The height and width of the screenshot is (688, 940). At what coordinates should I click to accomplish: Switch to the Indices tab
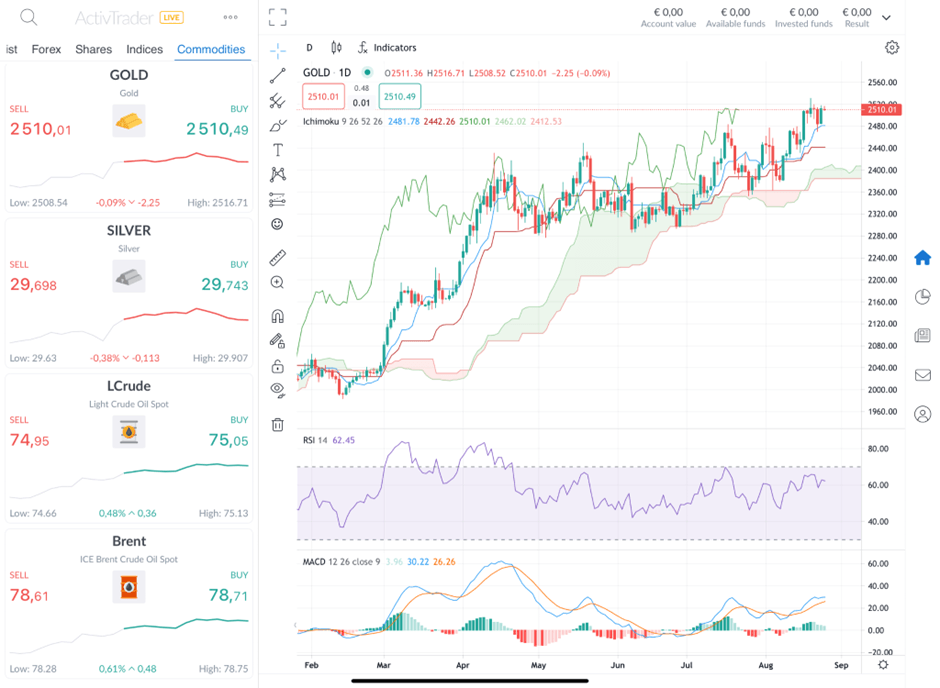(x=145, y=49)
